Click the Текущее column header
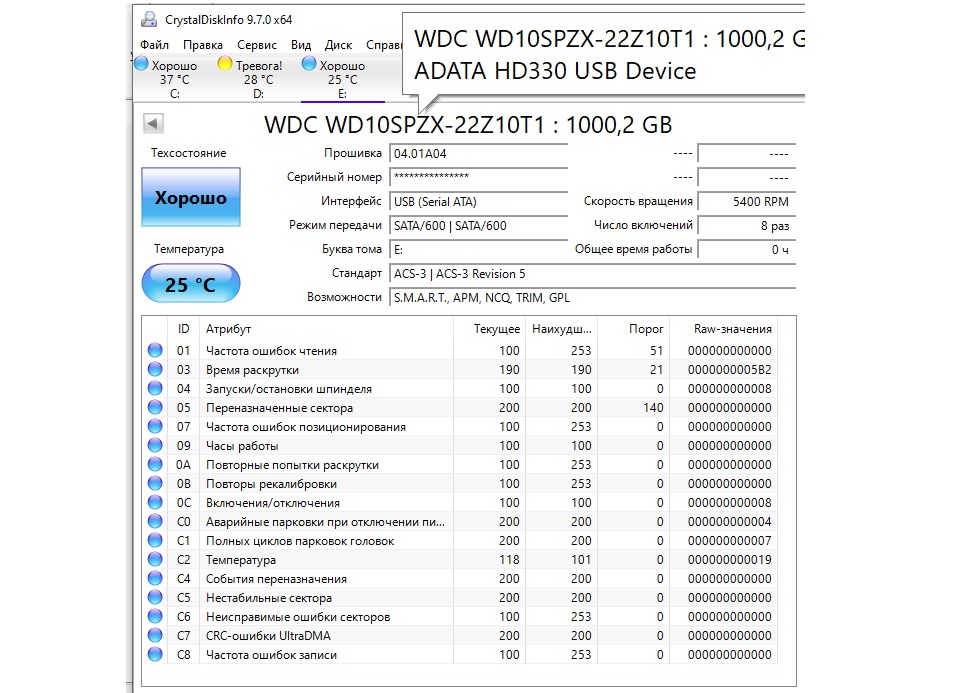 489,329
